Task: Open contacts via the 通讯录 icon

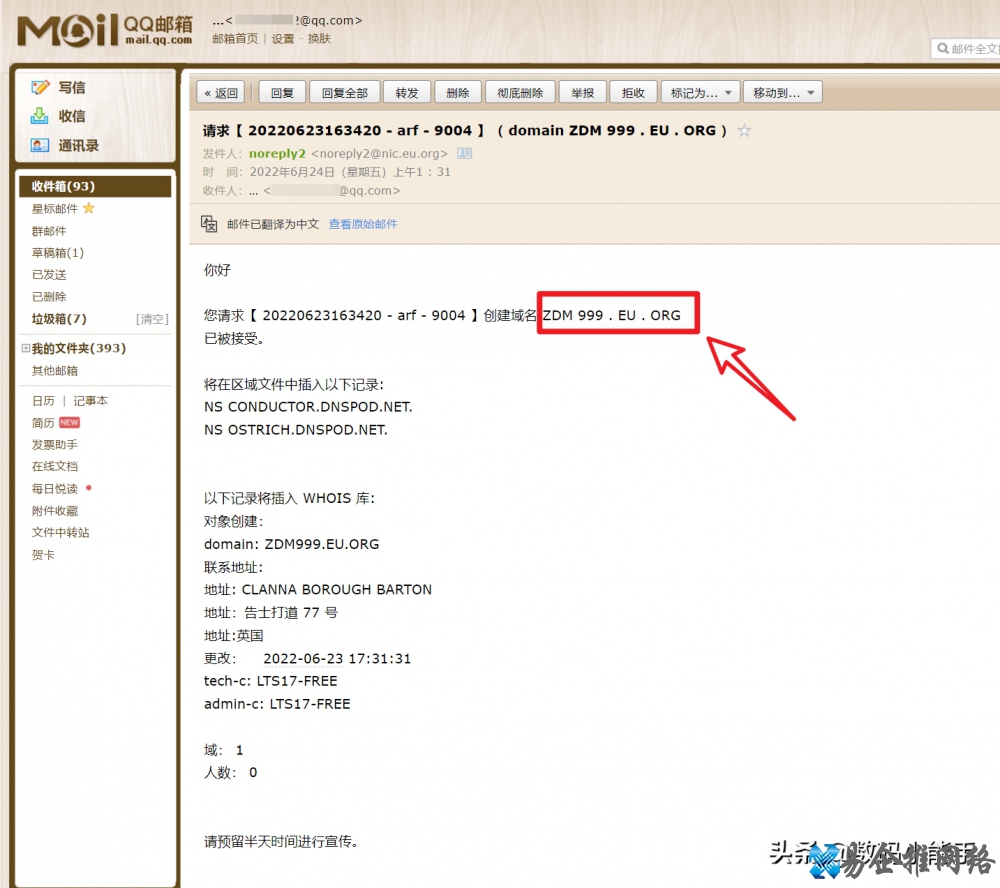Action: coord(39,145)
